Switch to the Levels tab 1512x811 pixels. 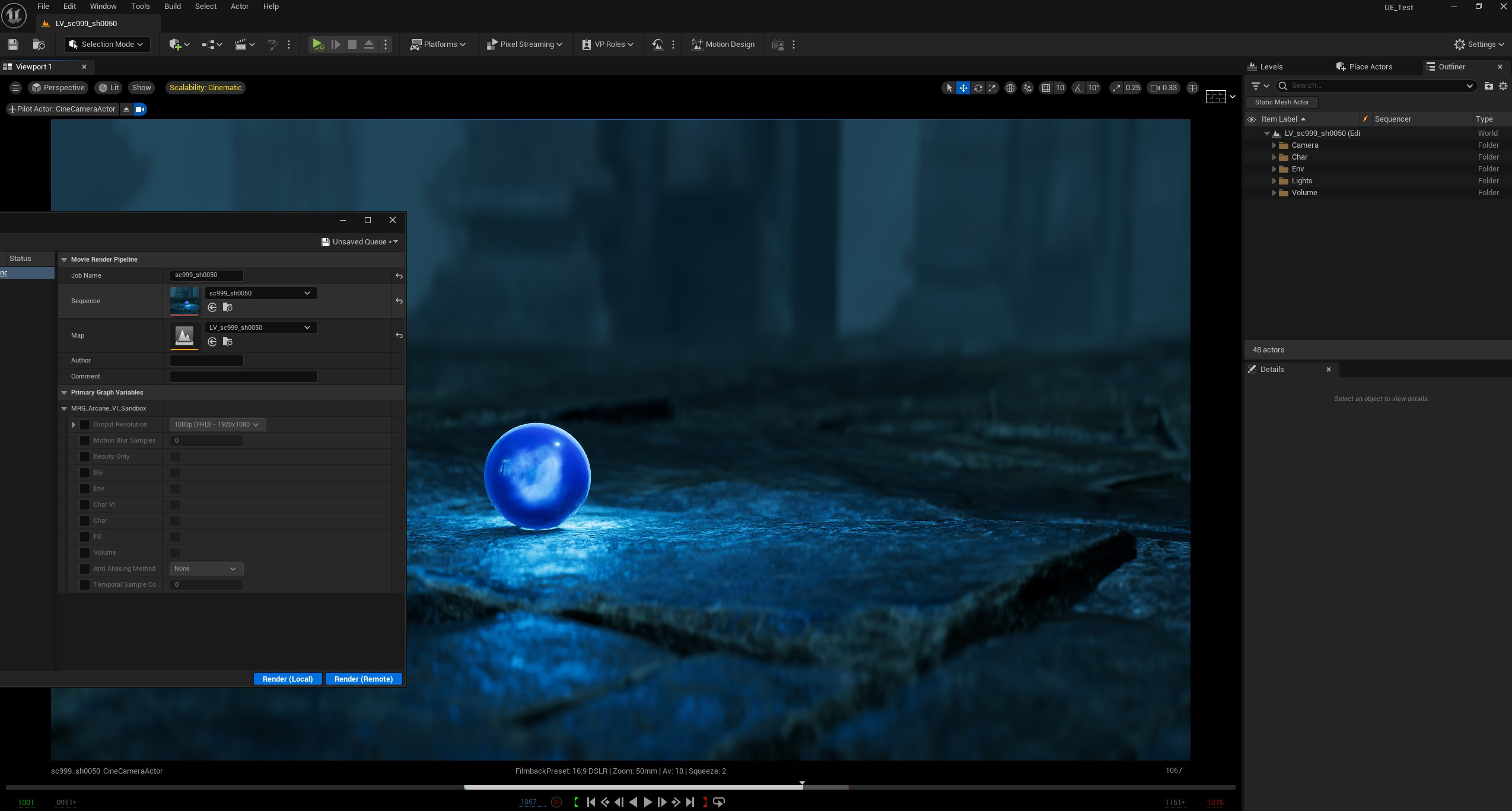[1265, 67]
